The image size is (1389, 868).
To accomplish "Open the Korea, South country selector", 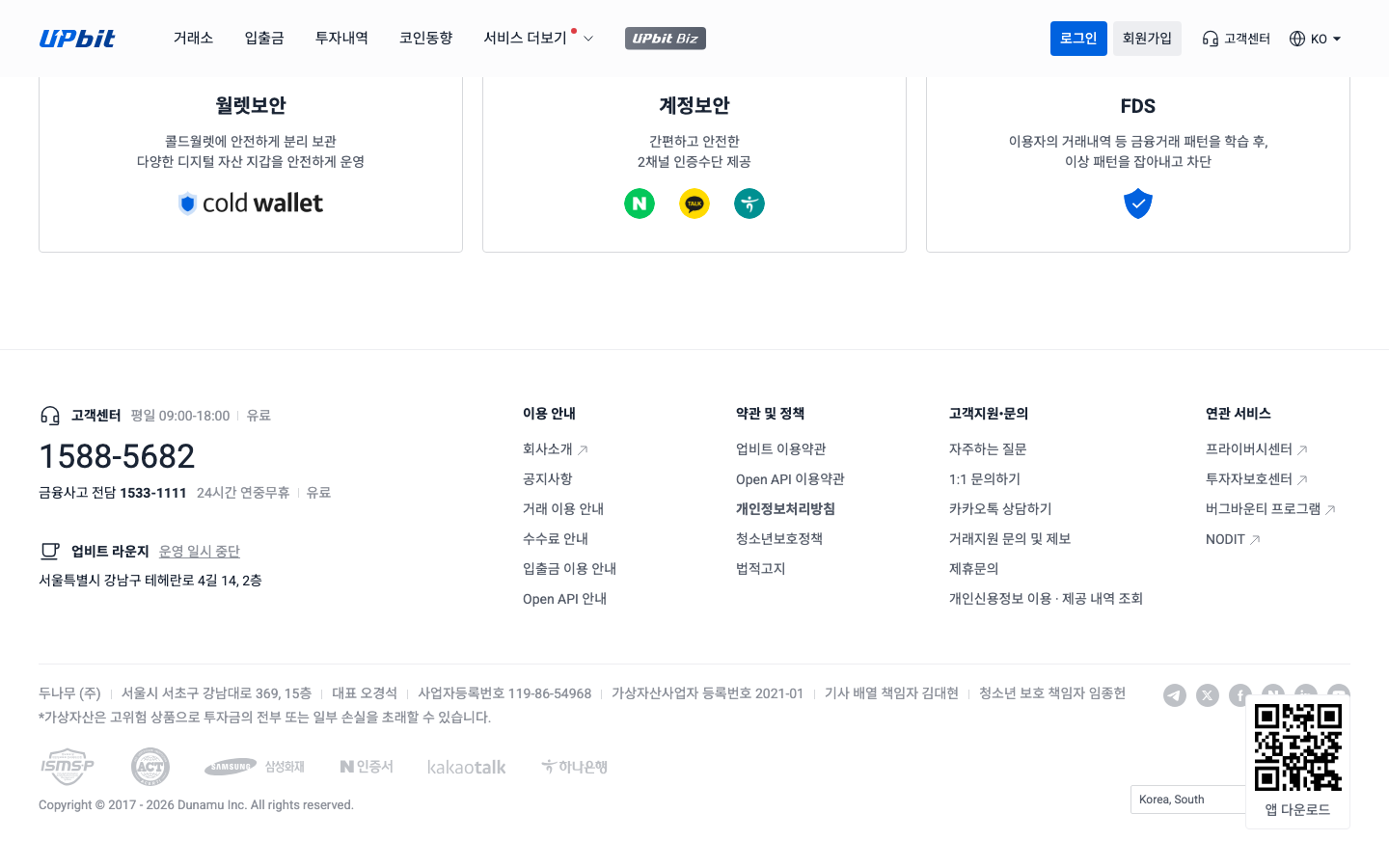I will [x=1188, y=800].
